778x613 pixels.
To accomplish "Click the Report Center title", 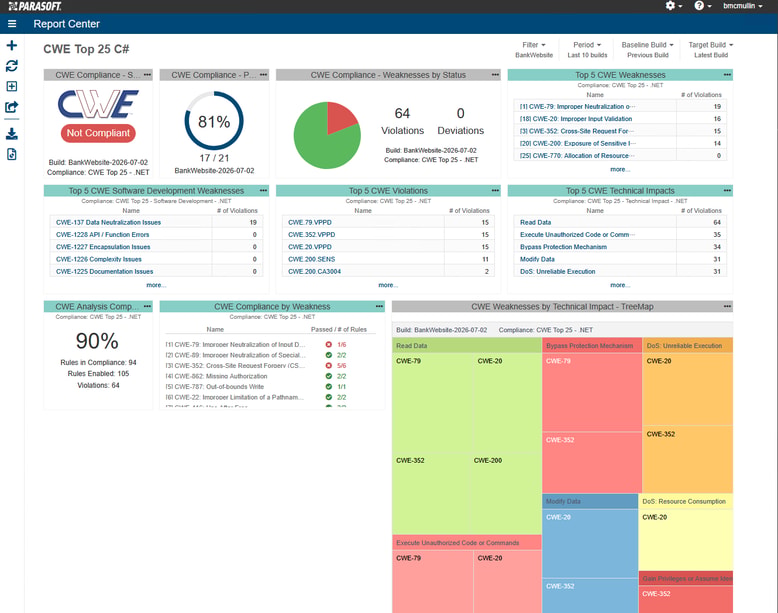I will [x=66, y=24].
